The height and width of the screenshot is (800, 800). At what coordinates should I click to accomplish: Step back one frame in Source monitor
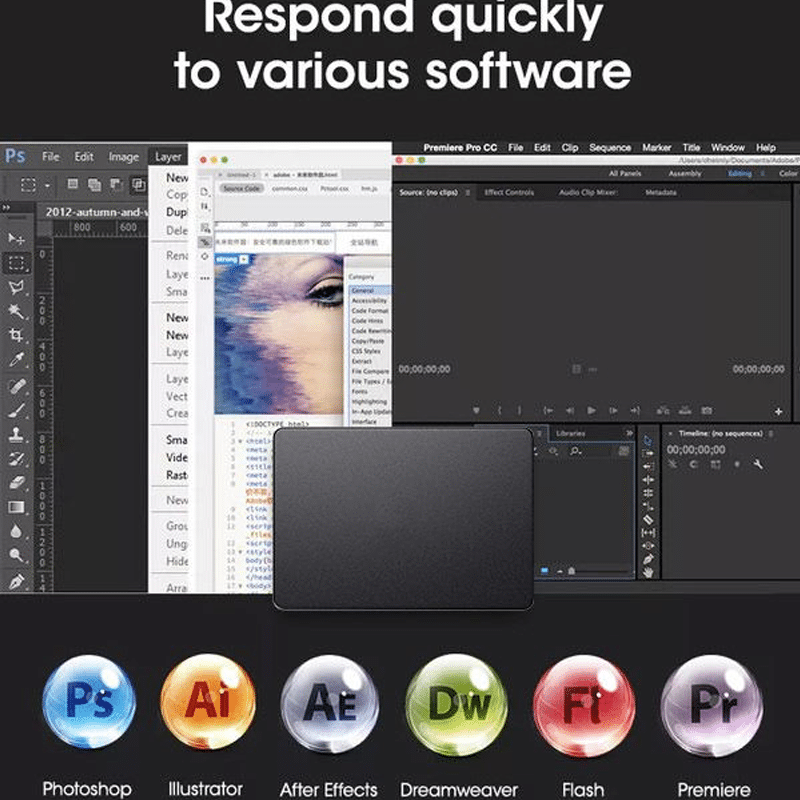pos(569,410)
